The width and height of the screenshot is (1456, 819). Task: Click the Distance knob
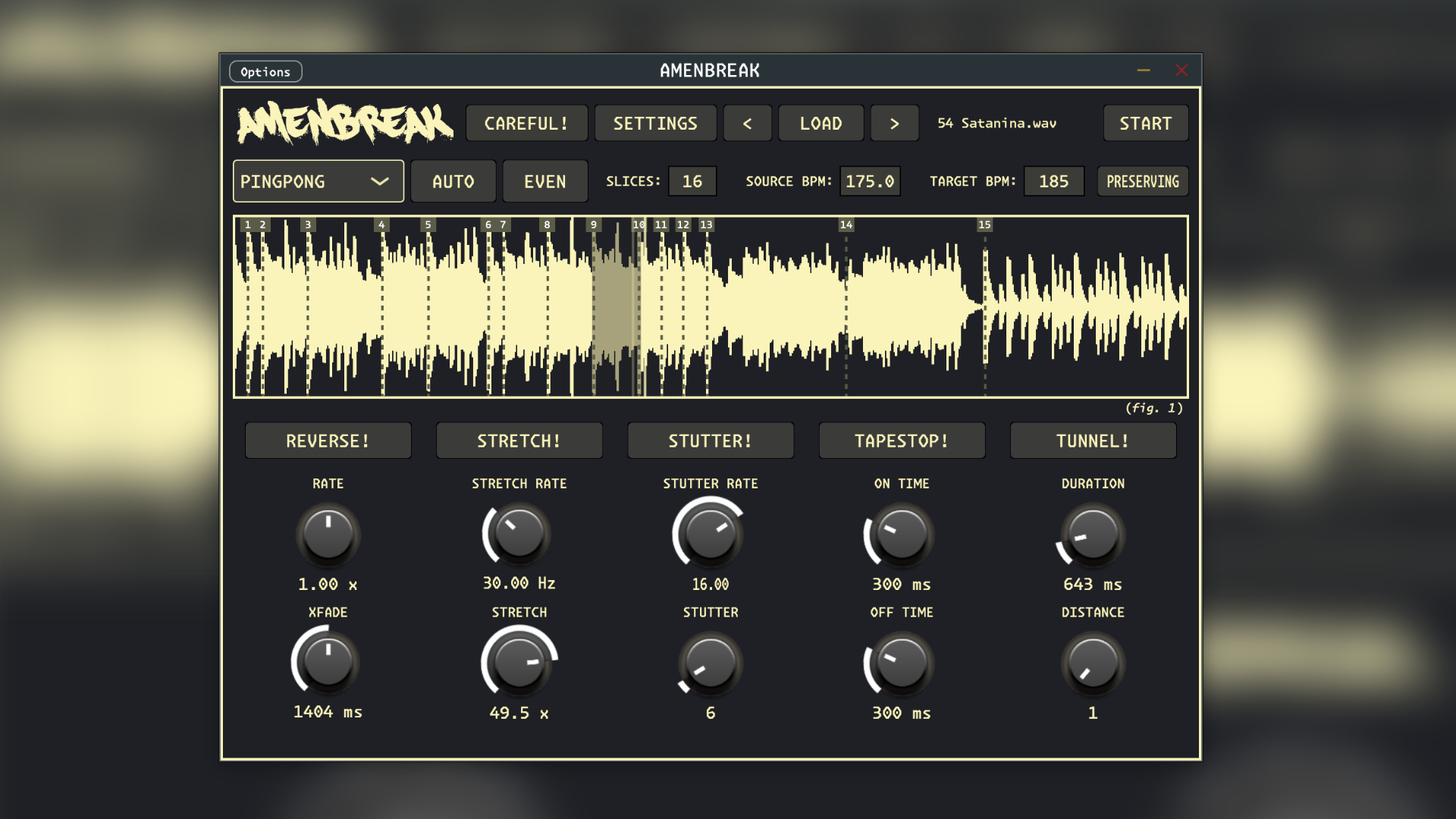(x=1092, y=664)
